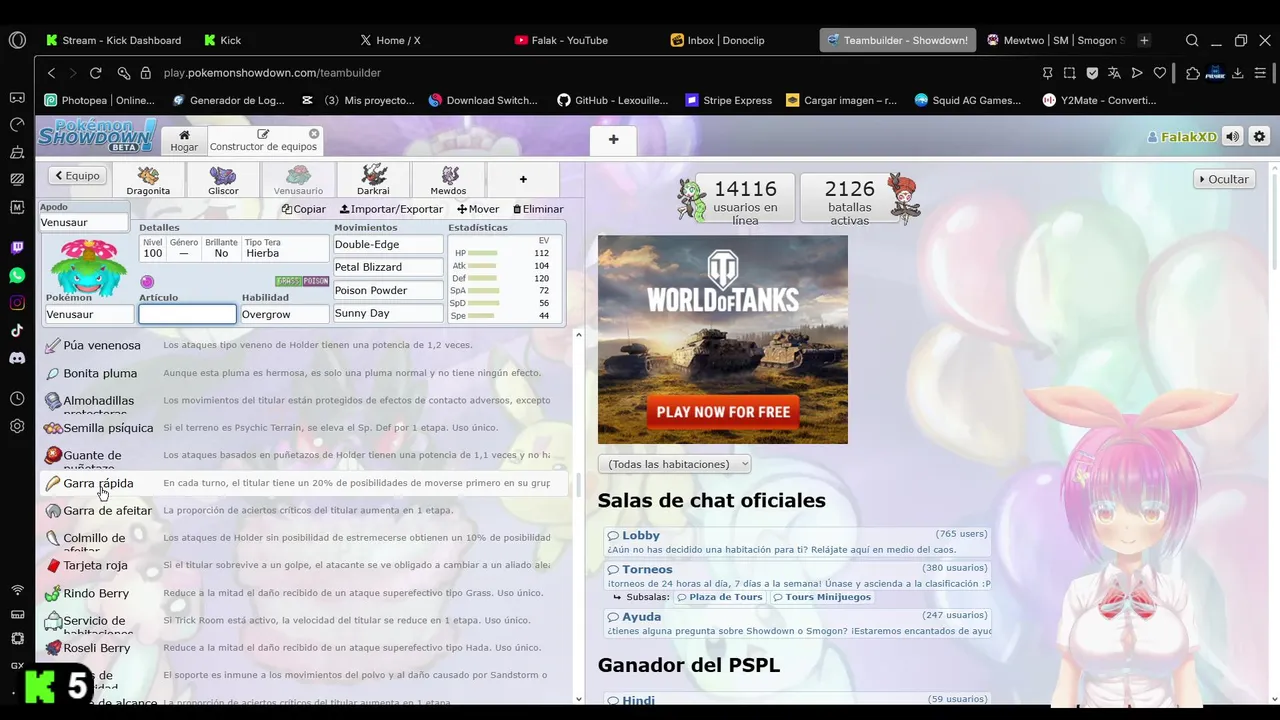Collapse the sidebar with Ocultar button
1280x720 pixels.
[1225, 179]
